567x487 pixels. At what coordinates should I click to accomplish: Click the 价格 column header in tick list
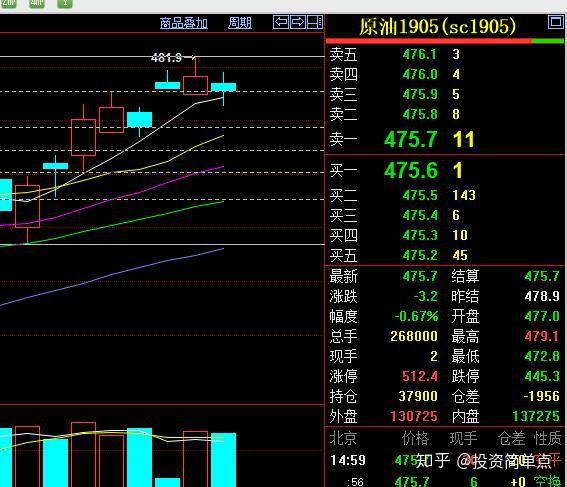click(415, 439)
